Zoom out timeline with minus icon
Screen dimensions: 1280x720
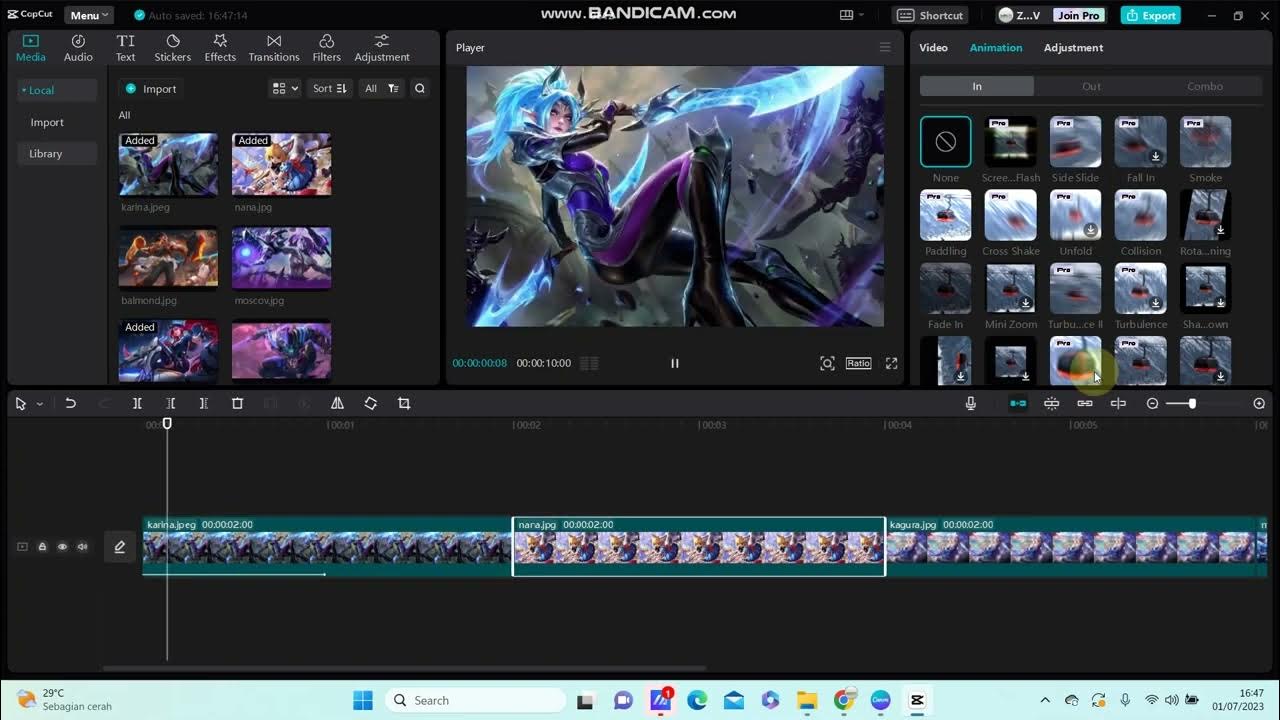point(1152,403)
